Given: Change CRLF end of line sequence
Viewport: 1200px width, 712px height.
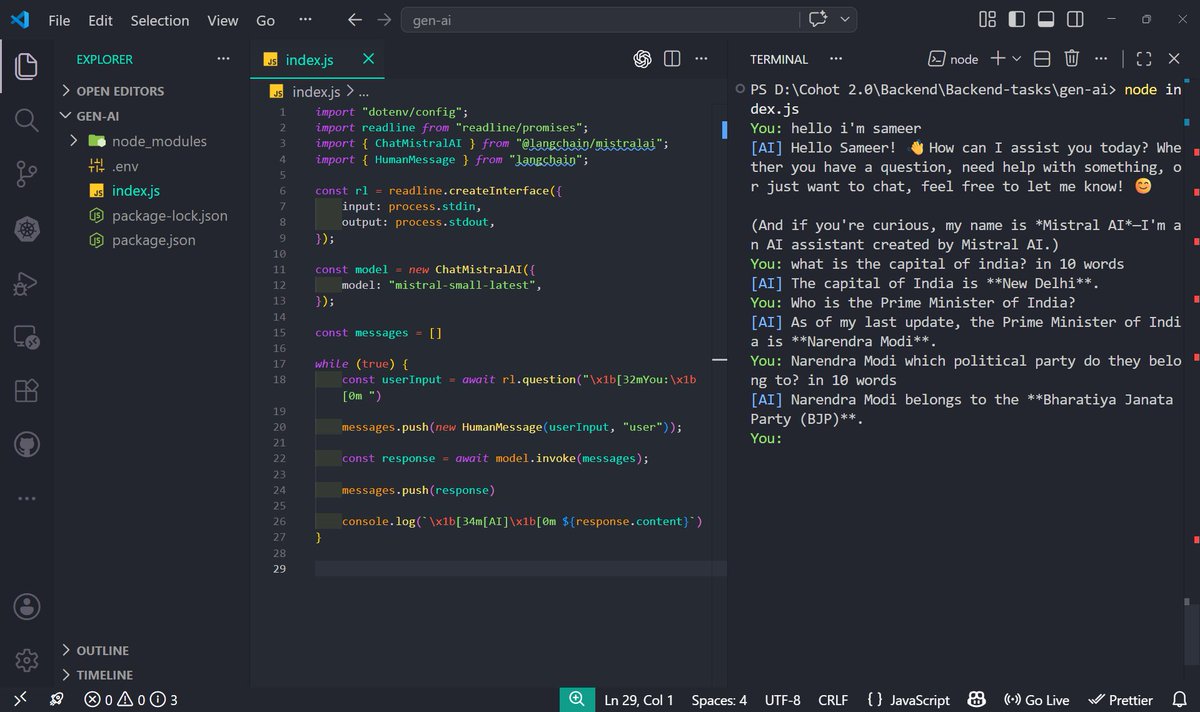Looking at the screenshot, I should coord(833,700).
